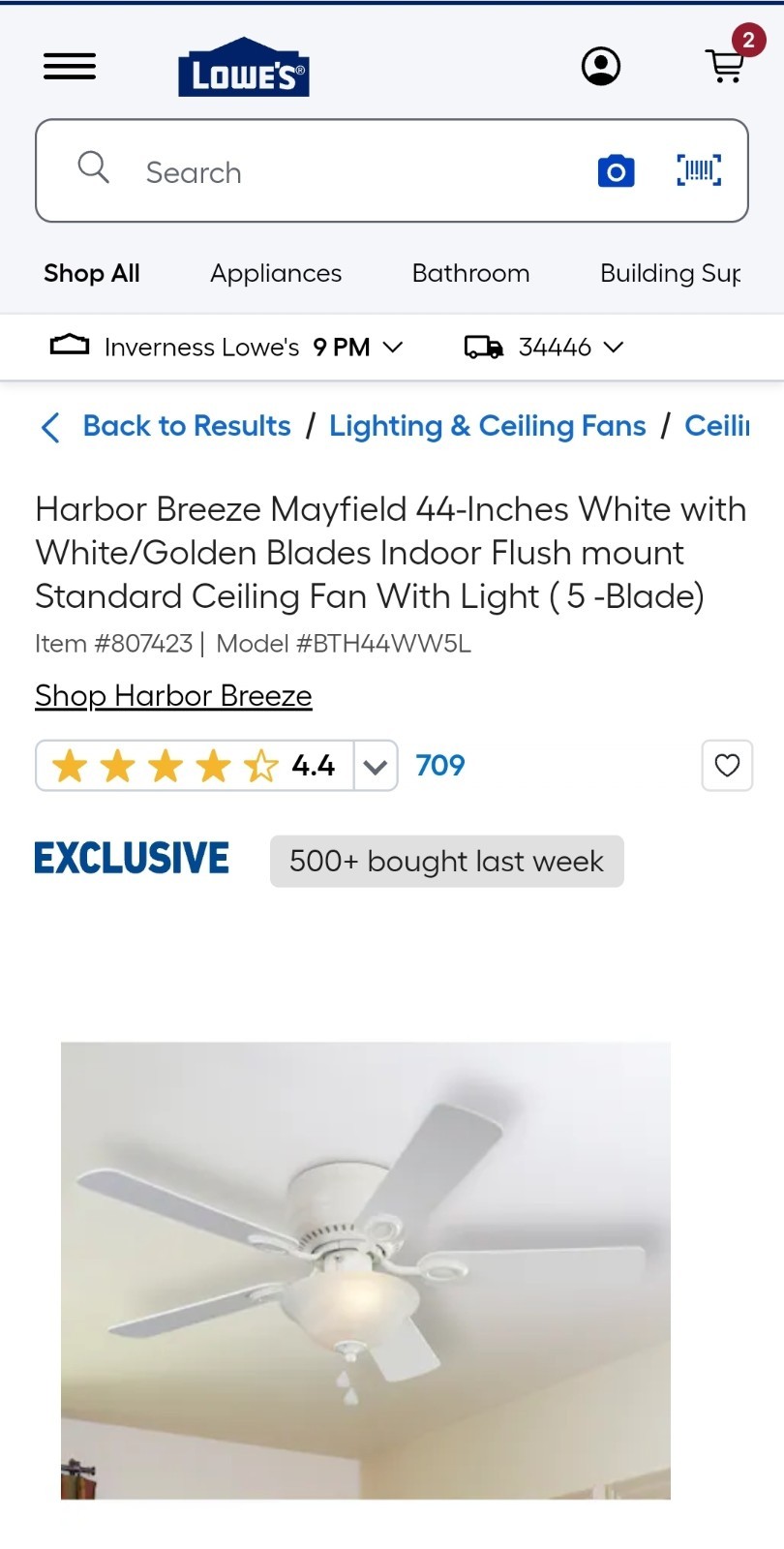Open Lighting & Ceiling Fans breadcrumb
Image resolution: width=784 pixels, height=1549 pixels.
(x=487, y=426)
